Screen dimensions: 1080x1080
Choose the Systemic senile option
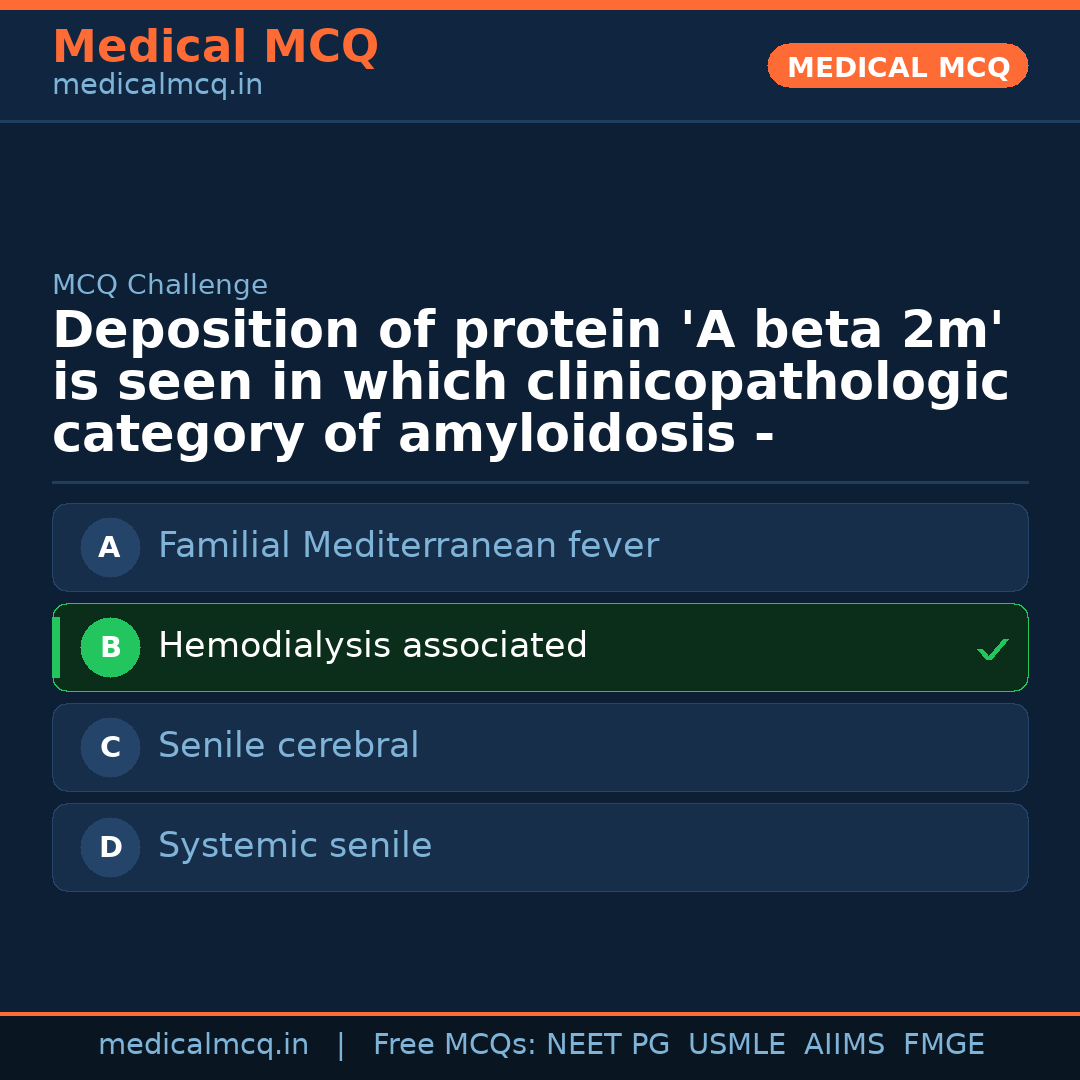pyautogui.click(x=295, y=846)
